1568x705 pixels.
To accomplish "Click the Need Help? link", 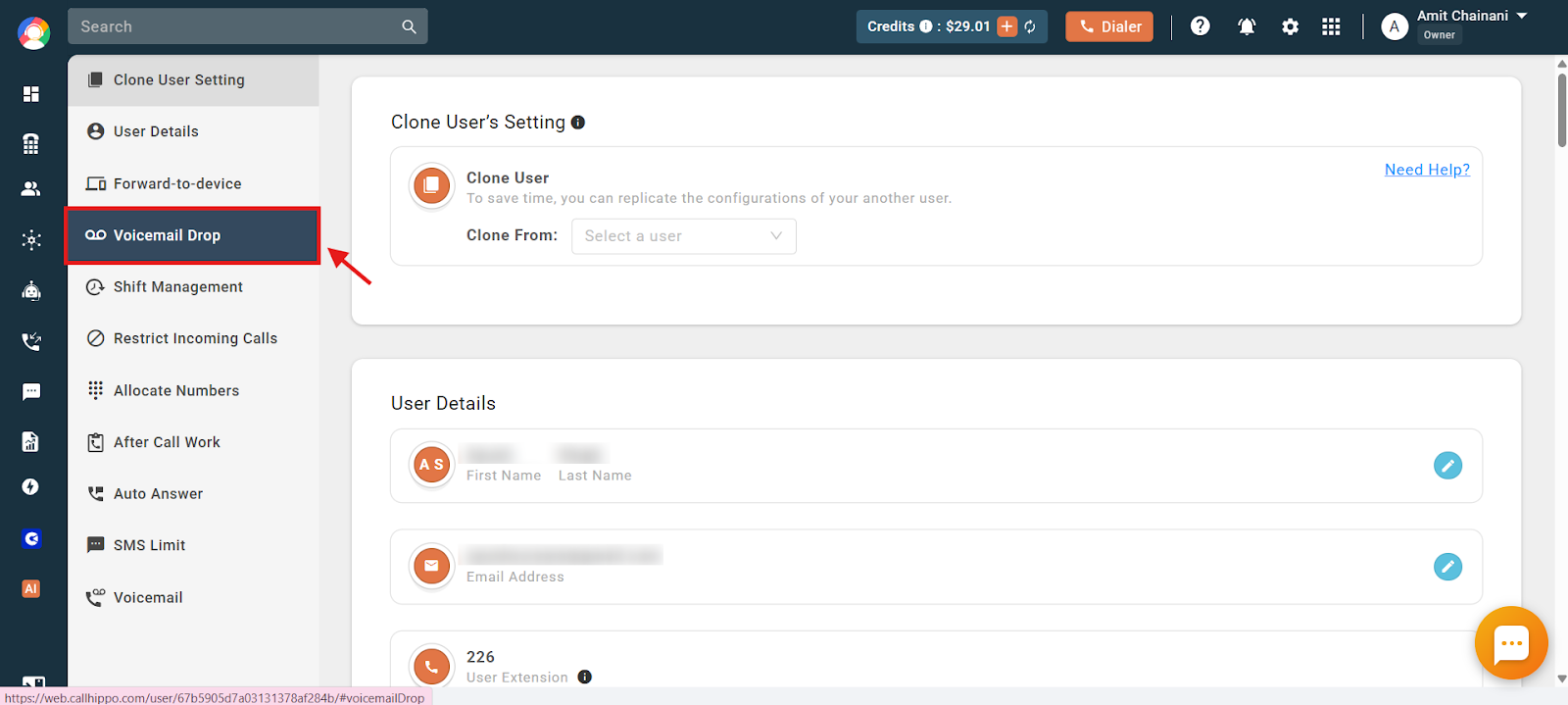I will coord(1427,170).
